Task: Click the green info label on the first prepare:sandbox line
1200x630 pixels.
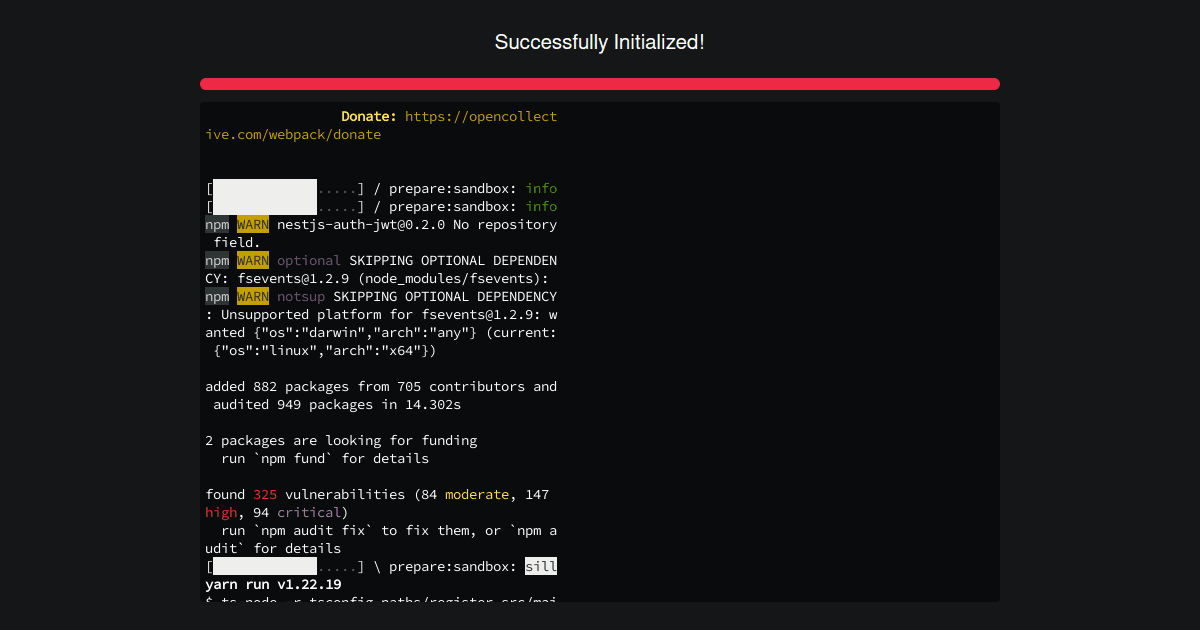Action: coord(541,188)
